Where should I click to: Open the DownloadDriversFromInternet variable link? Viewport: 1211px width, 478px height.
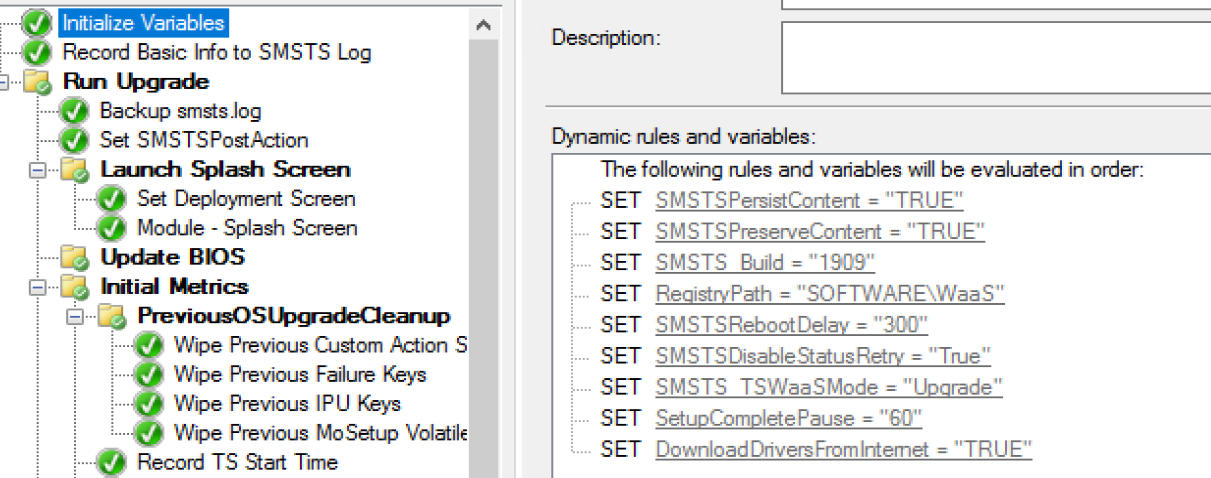click(x=843, y=449)
